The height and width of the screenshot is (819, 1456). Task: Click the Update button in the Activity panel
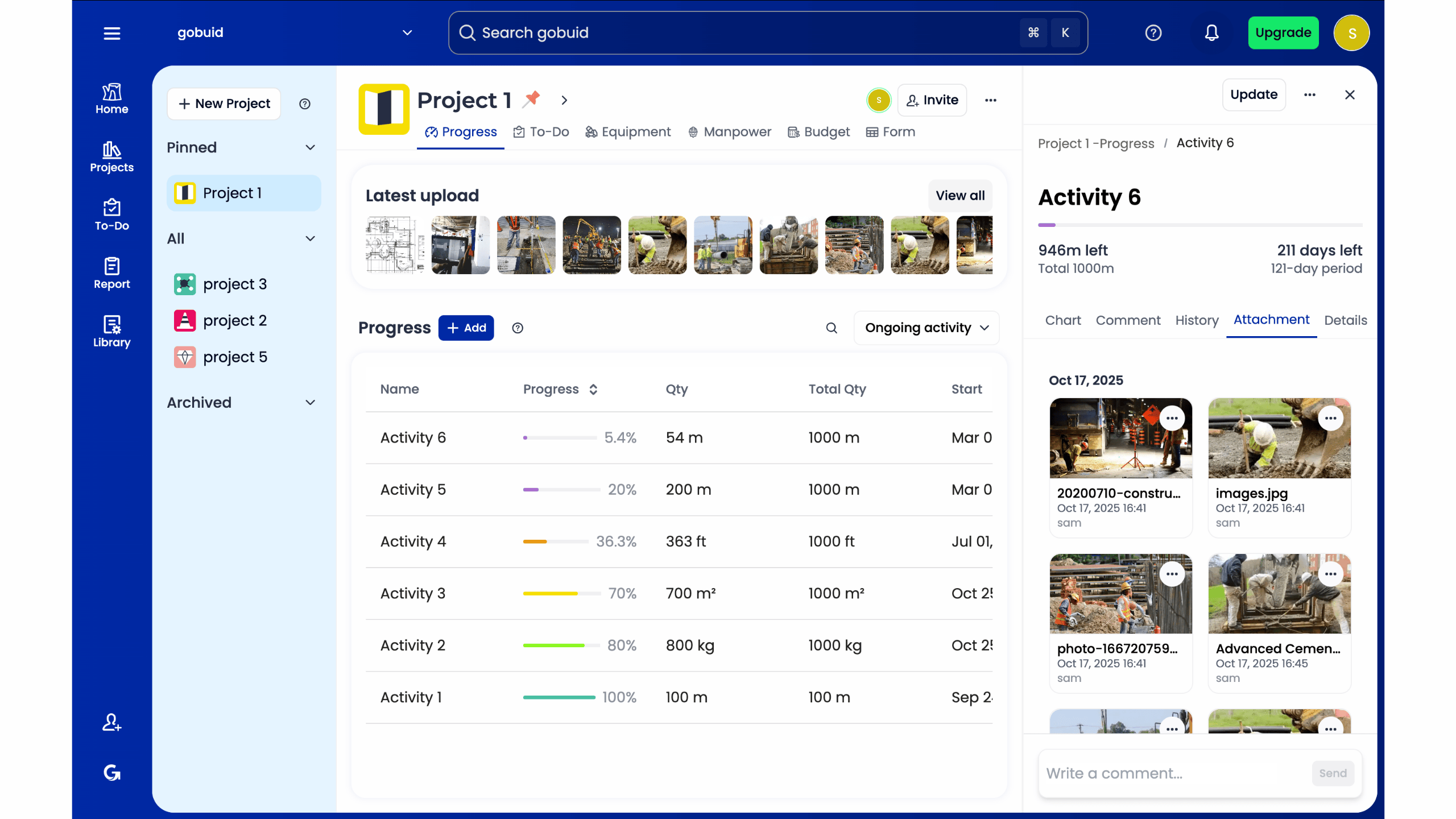pos(1254,94)
